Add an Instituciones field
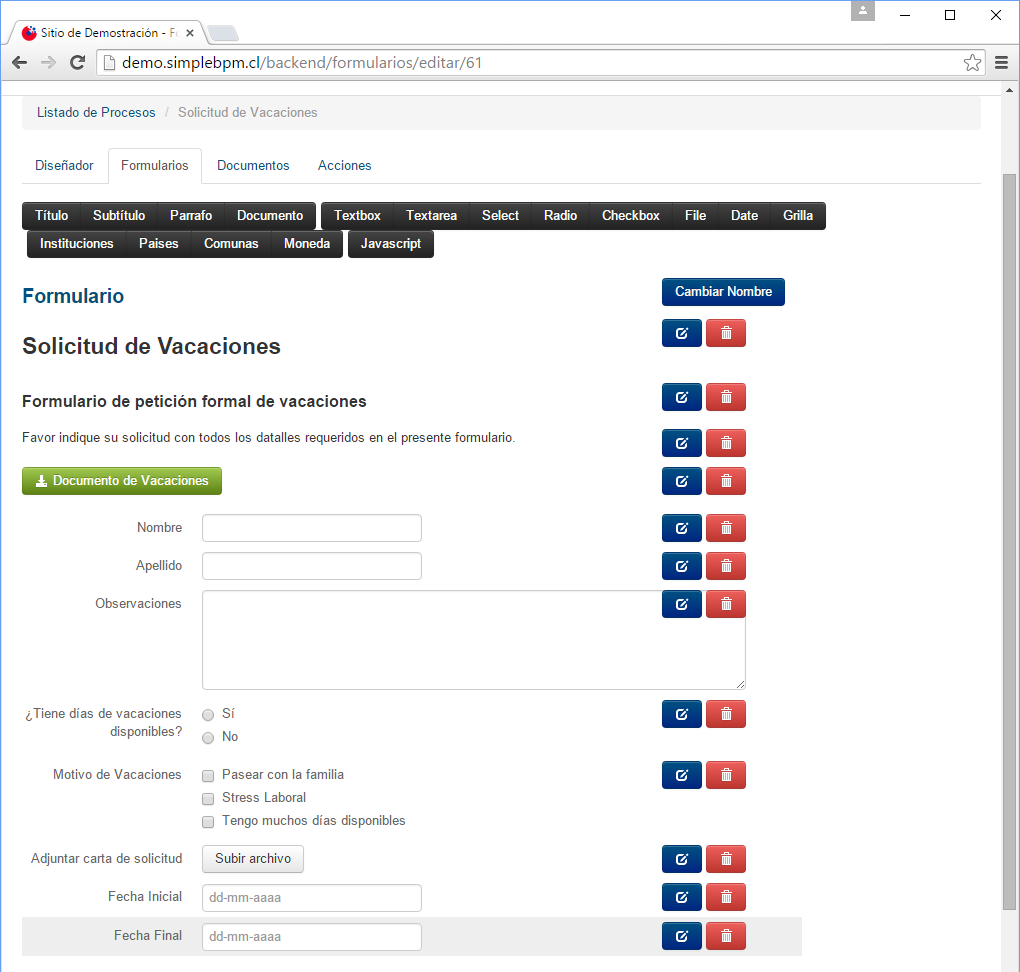This screenshot has height=972, width=1020. coord(77,243)
